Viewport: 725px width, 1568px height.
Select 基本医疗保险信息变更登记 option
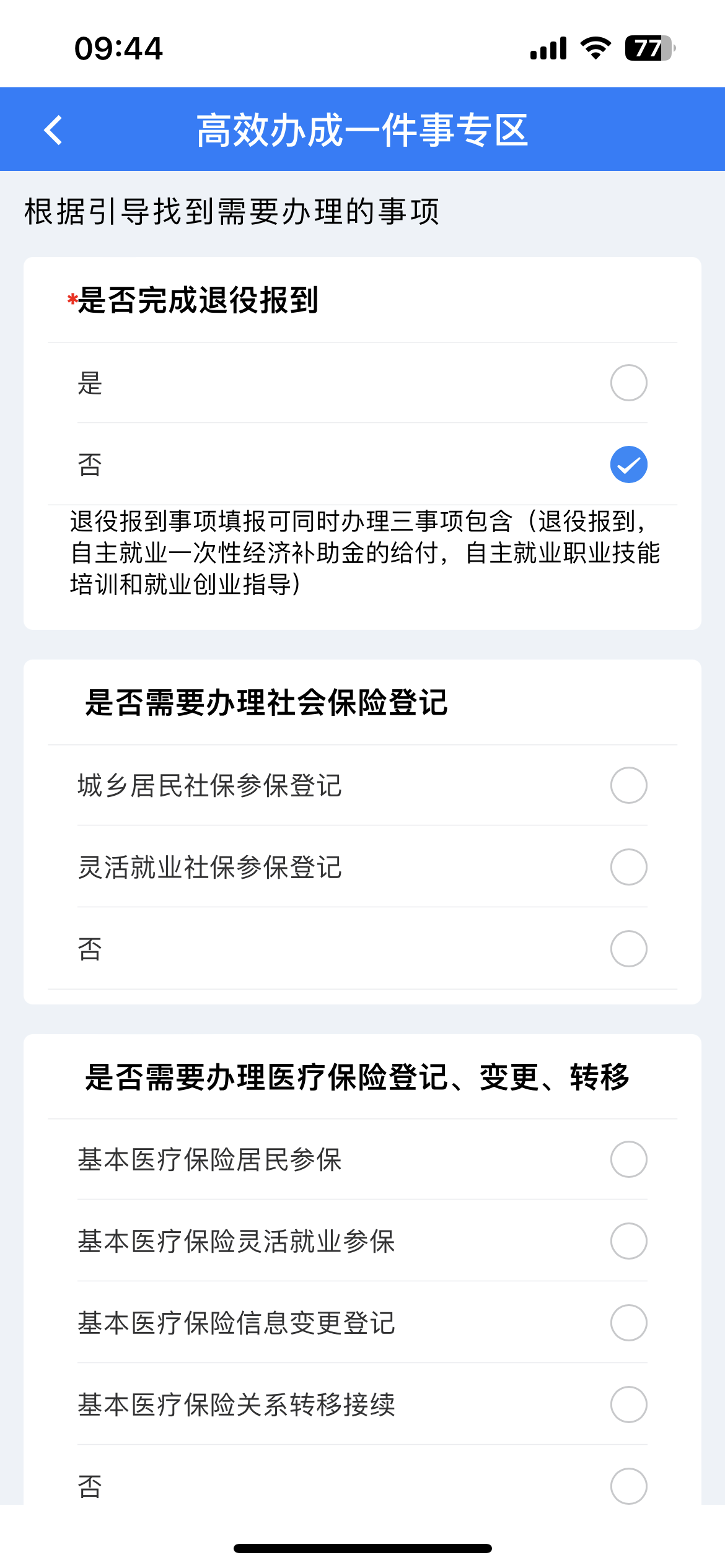(x=628, y=1323)
